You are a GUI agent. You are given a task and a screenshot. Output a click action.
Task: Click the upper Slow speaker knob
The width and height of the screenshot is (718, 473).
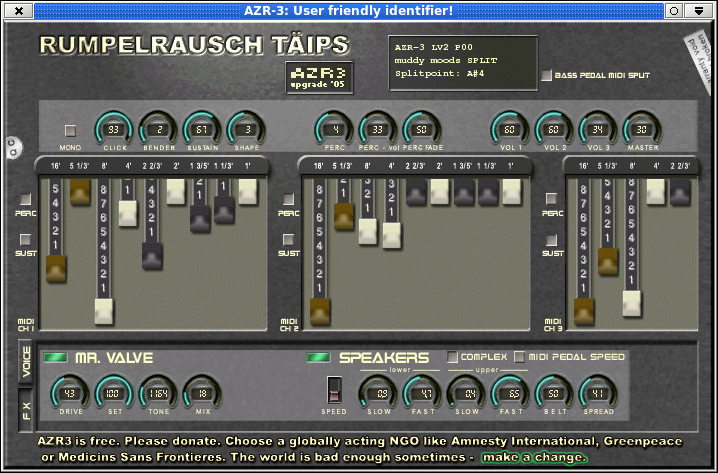pyautogui.click(x=466, y=393)
